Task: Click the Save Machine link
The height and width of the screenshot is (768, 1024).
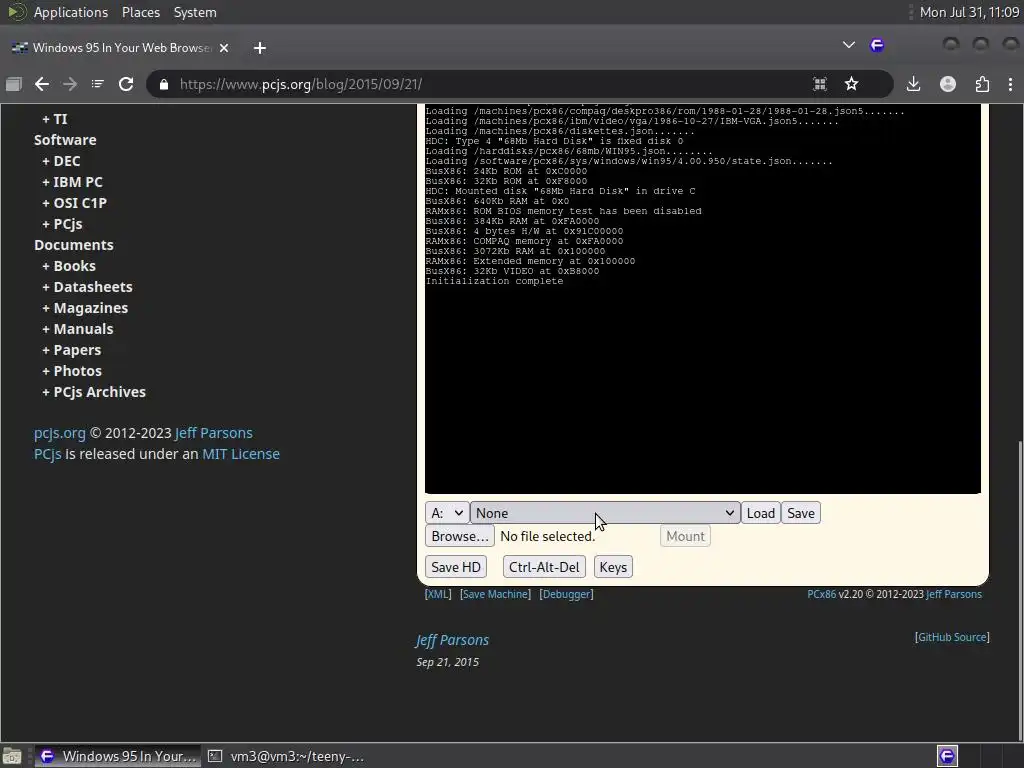Action: [496, 594]
